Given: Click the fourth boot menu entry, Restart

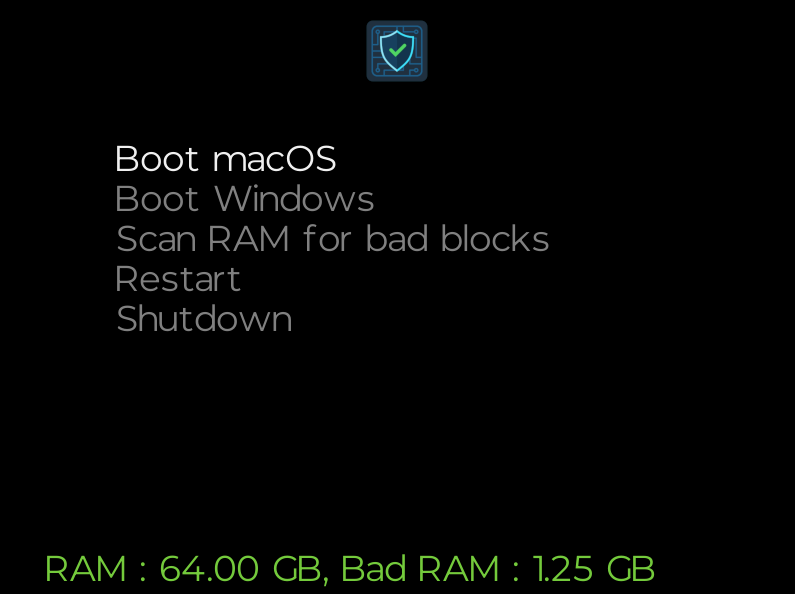Looking at the screenshot, I should [178, 279].
